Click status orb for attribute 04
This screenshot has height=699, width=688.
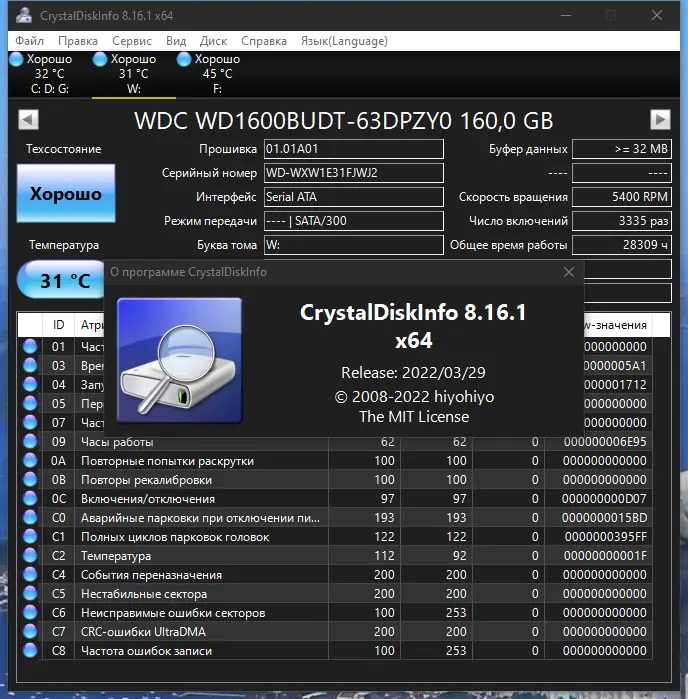click(x=30, y=384)
